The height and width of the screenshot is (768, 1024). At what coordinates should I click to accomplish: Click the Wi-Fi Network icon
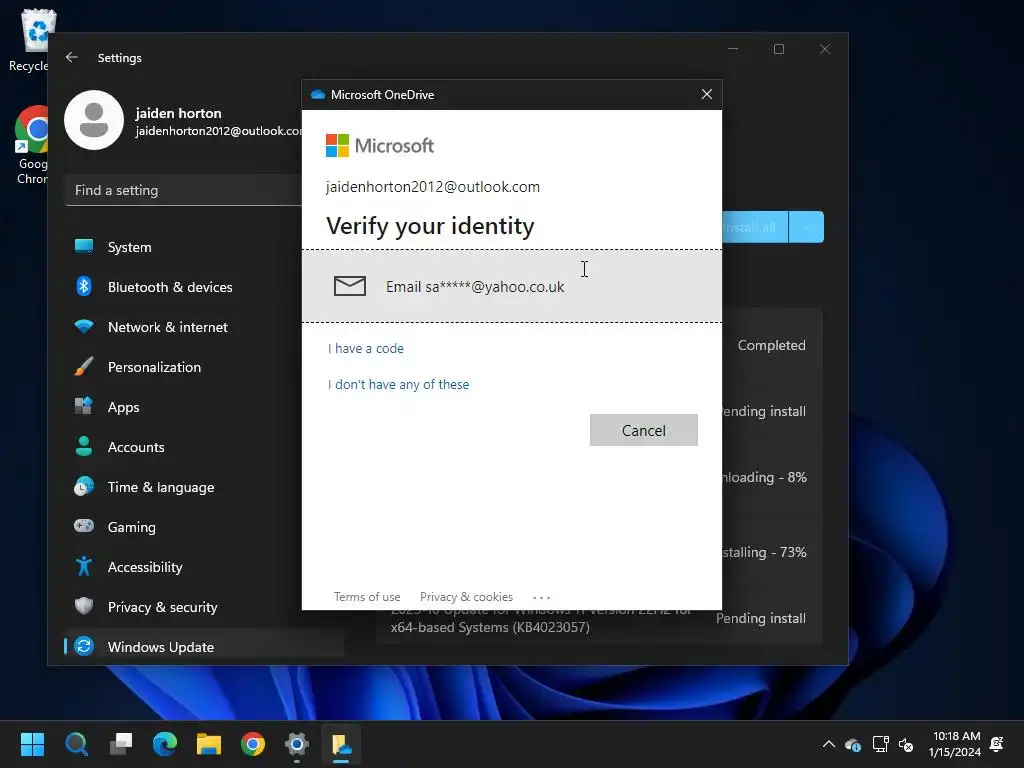(84, 327)
